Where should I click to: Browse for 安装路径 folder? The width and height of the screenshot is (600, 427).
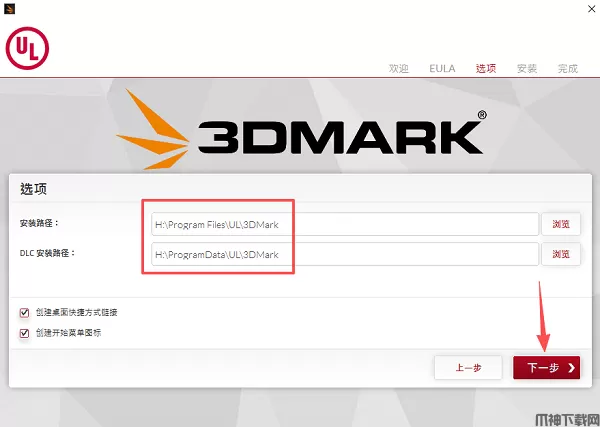point(561,224)
